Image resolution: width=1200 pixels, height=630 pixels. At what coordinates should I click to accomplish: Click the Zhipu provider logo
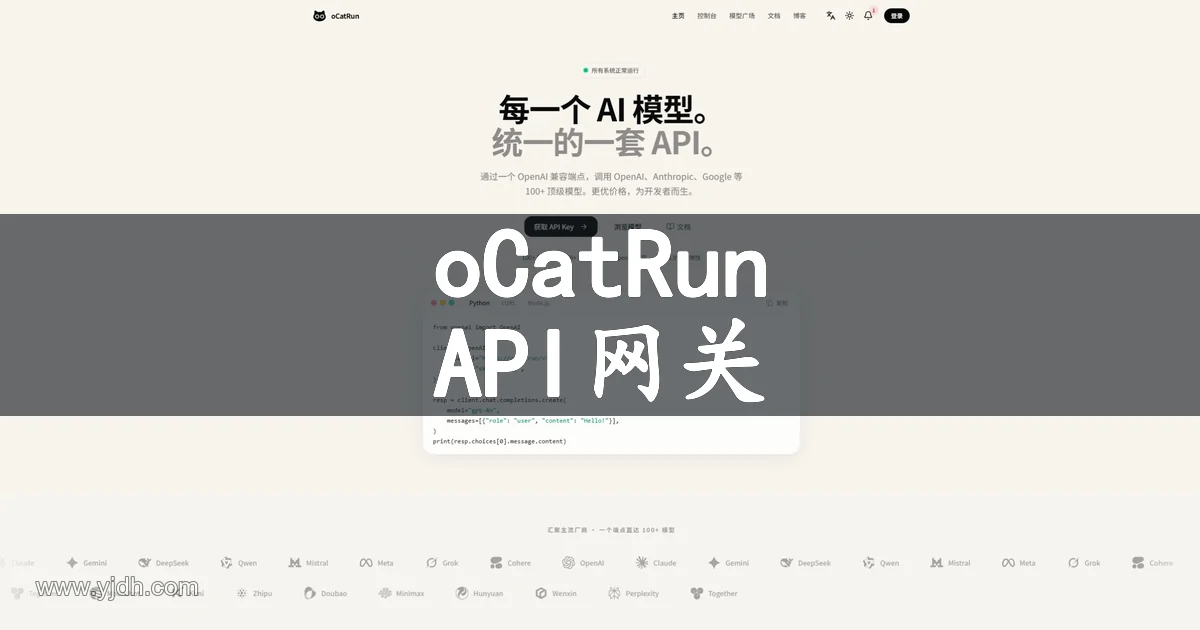point(254,593)
